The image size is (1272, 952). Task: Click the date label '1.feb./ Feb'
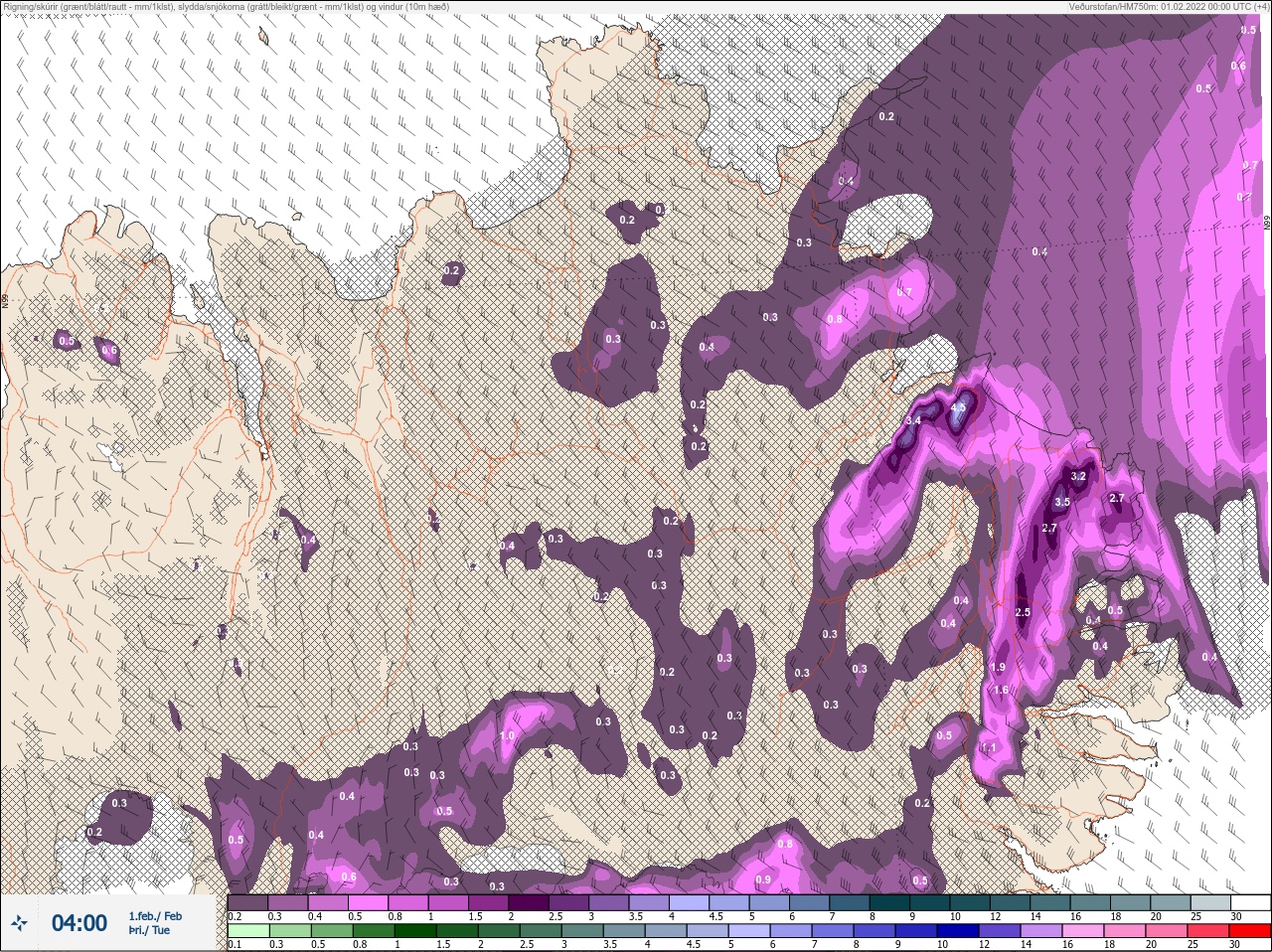click(x=155, y=916)
